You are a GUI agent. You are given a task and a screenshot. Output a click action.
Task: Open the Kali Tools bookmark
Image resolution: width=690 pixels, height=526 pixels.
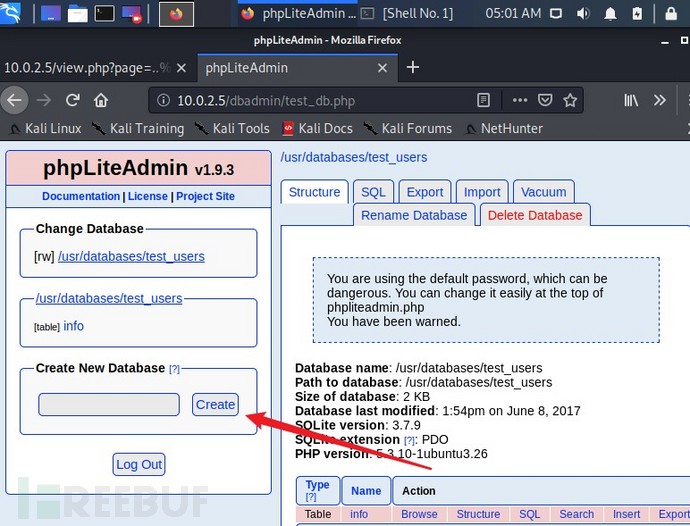click(232, 128)
